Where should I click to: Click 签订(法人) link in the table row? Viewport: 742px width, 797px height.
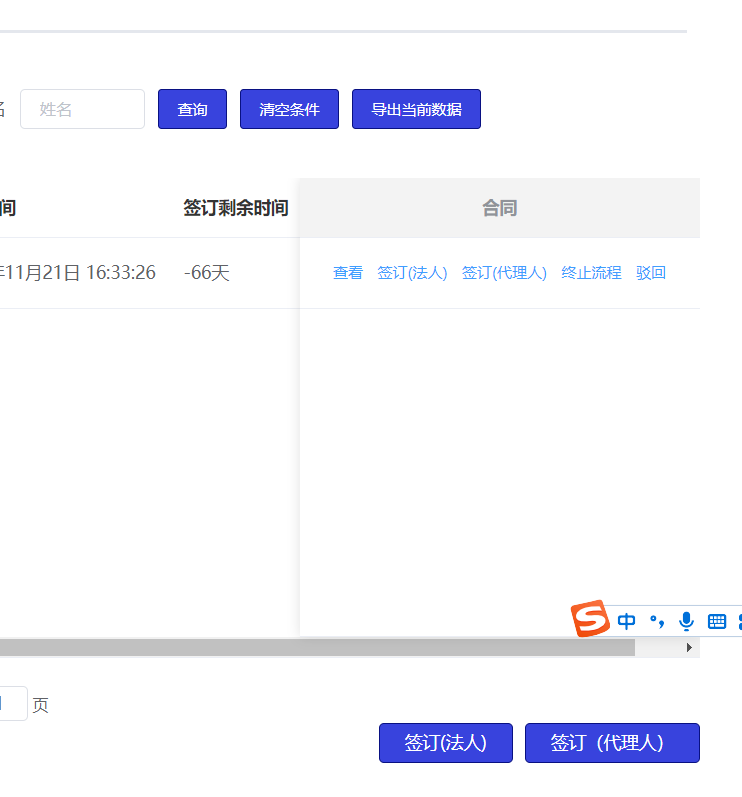click(412, 273)
